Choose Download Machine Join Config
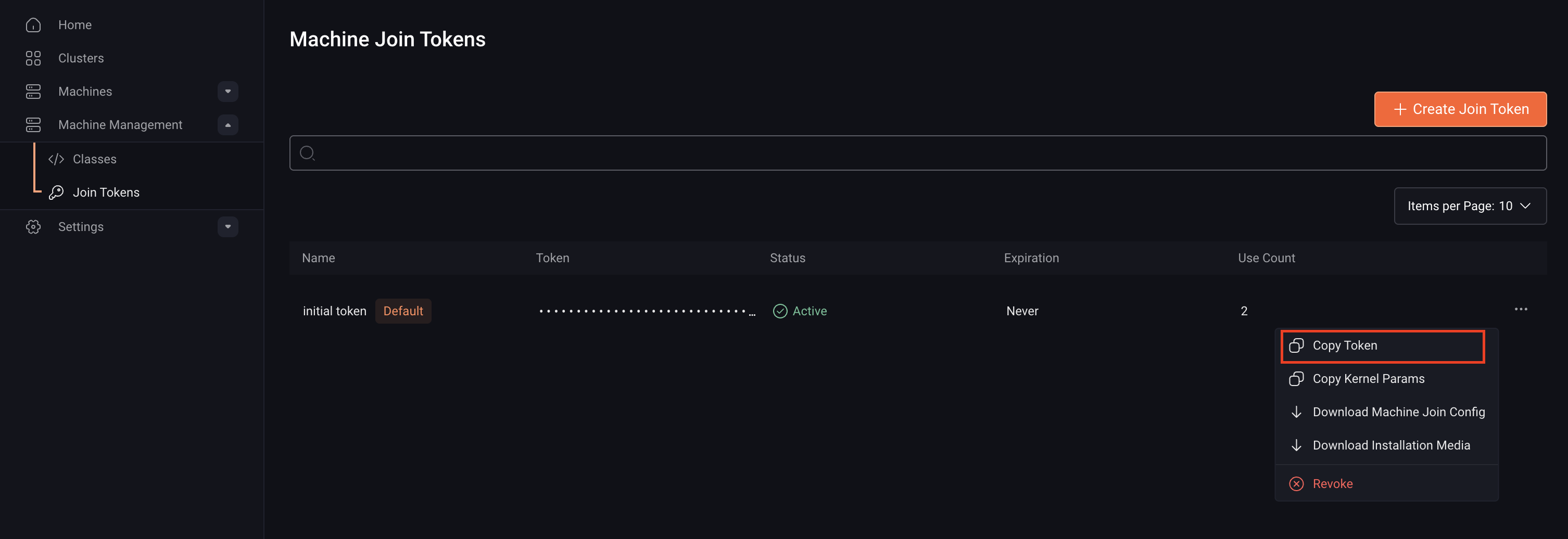 click(1398, 412)
